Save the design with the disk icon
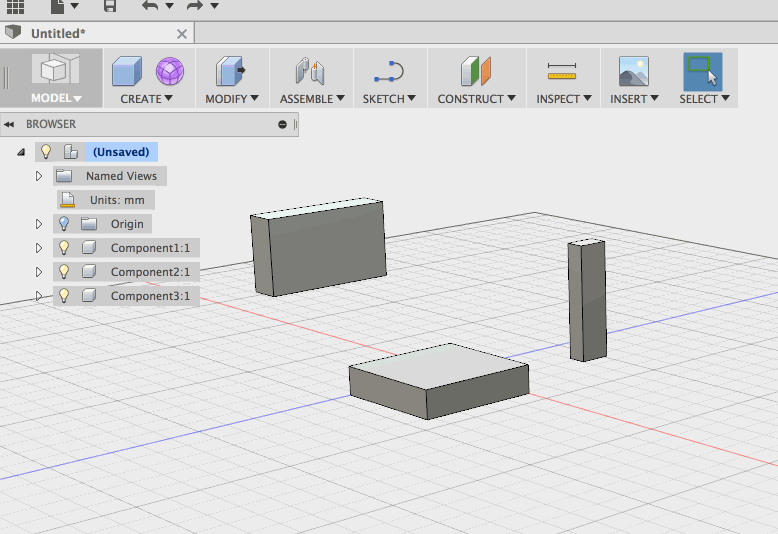 pyautogui.click(x=110, y=6)
